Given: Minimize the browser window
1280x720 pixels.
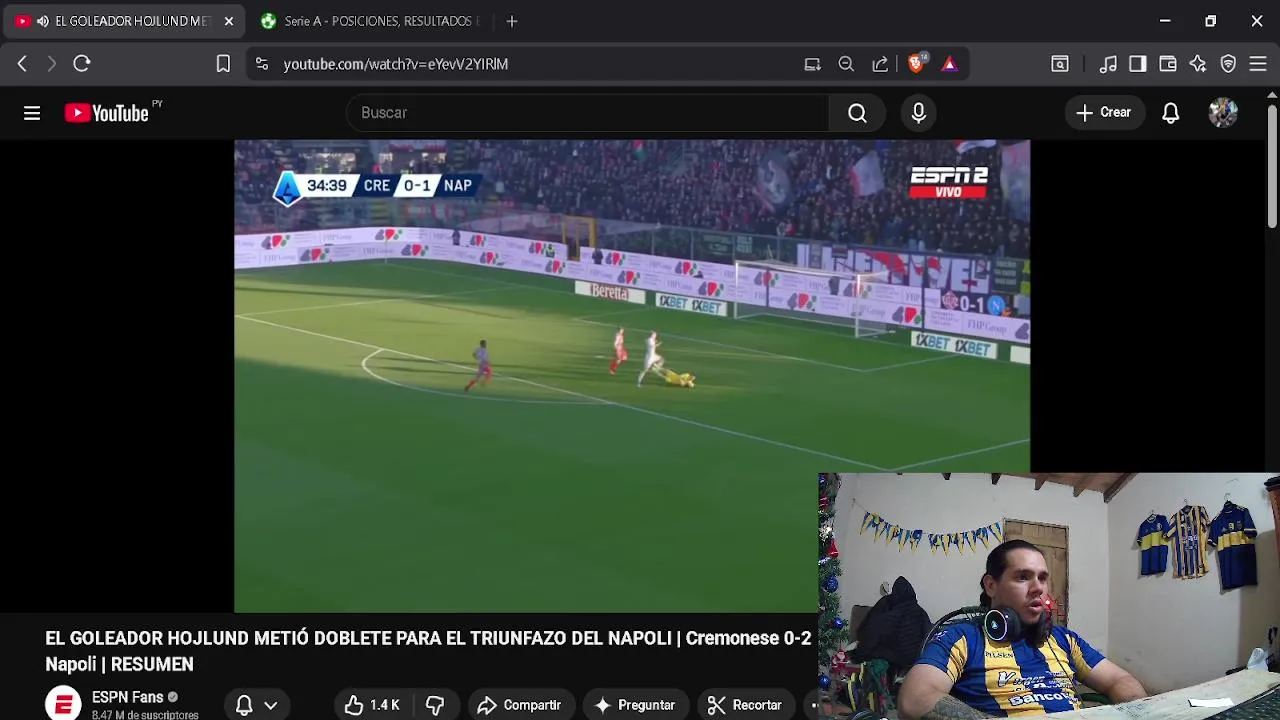Looking at the screenshot, I should click(x=1165, y=21).
